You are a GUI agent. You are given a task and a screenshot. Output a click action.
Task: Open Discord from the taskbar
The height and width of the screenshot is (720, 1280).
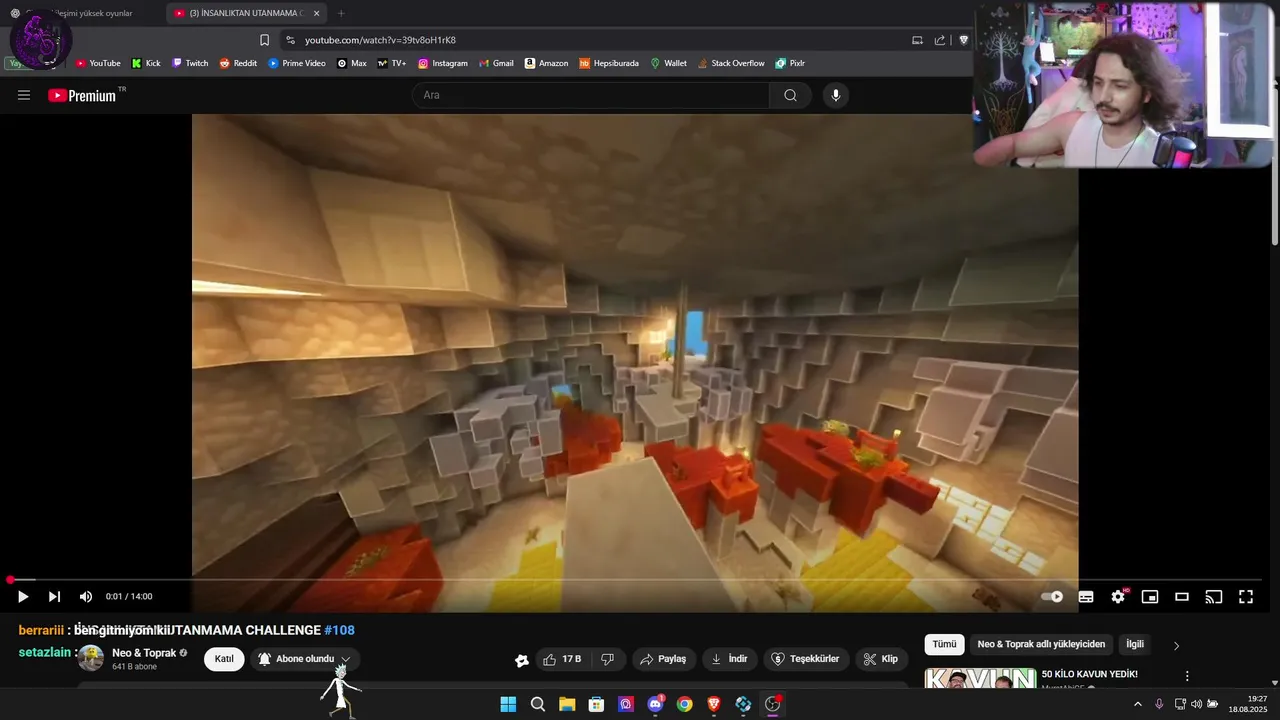click(655, 704)
